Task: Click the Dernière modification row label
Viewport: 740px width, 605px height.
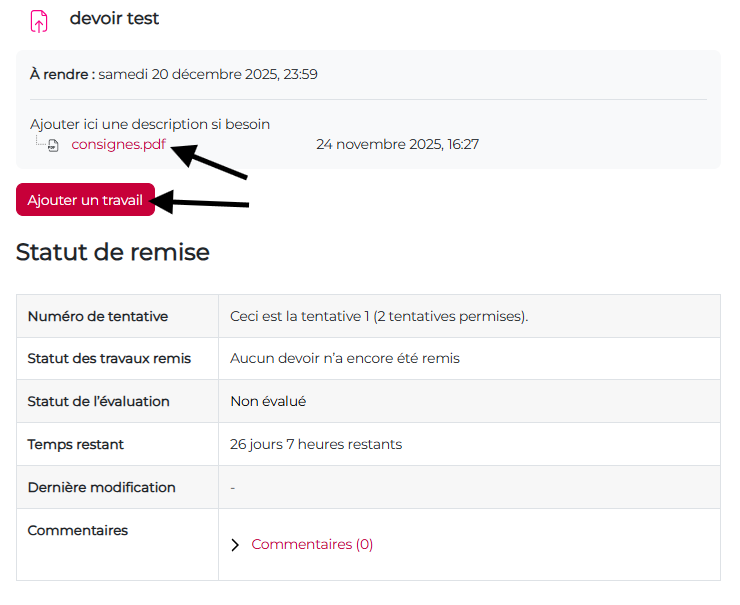Action: (101, 487)
